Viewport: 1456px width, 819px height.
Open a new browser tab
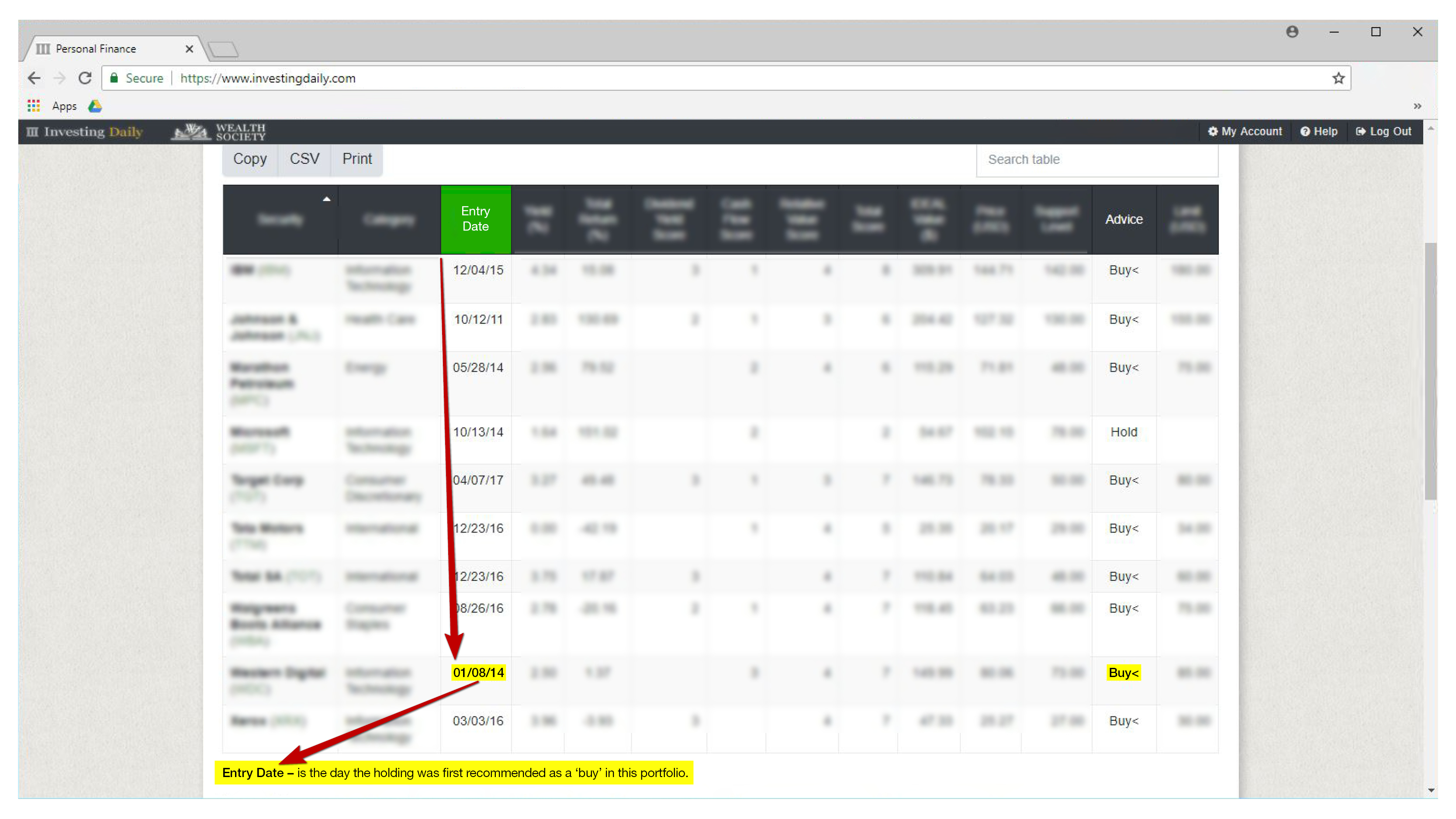223,50
